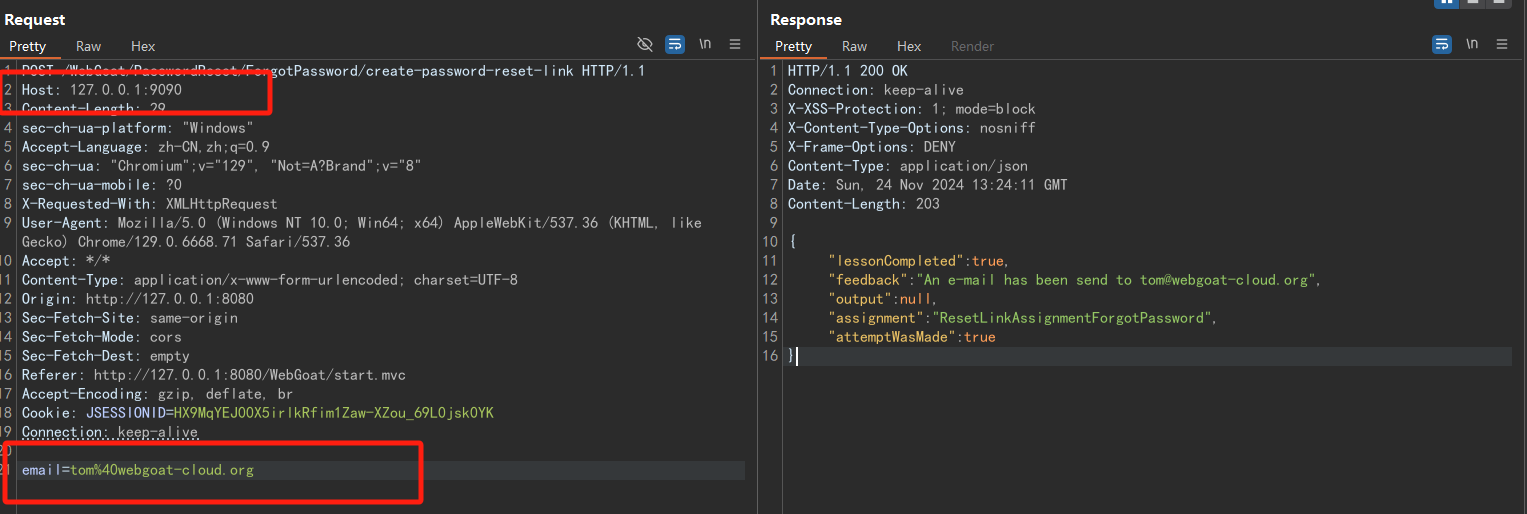Viewport: 1527px width, 514px height.
Task: Toggle line wrap icon in Request panel
Action: pos(675,44)
